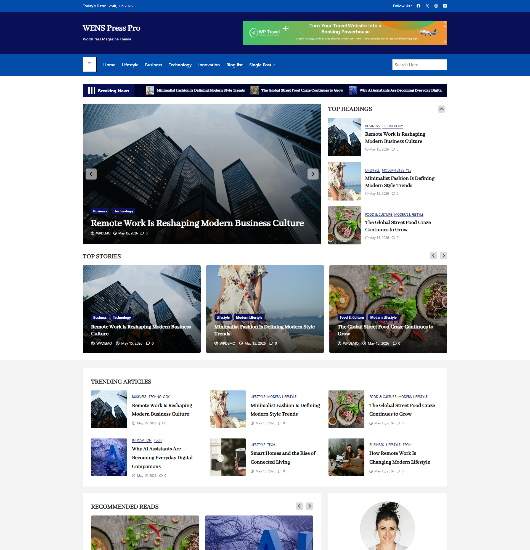
Task: Open the last social icon in top bar
Action: tap(445, 6)
